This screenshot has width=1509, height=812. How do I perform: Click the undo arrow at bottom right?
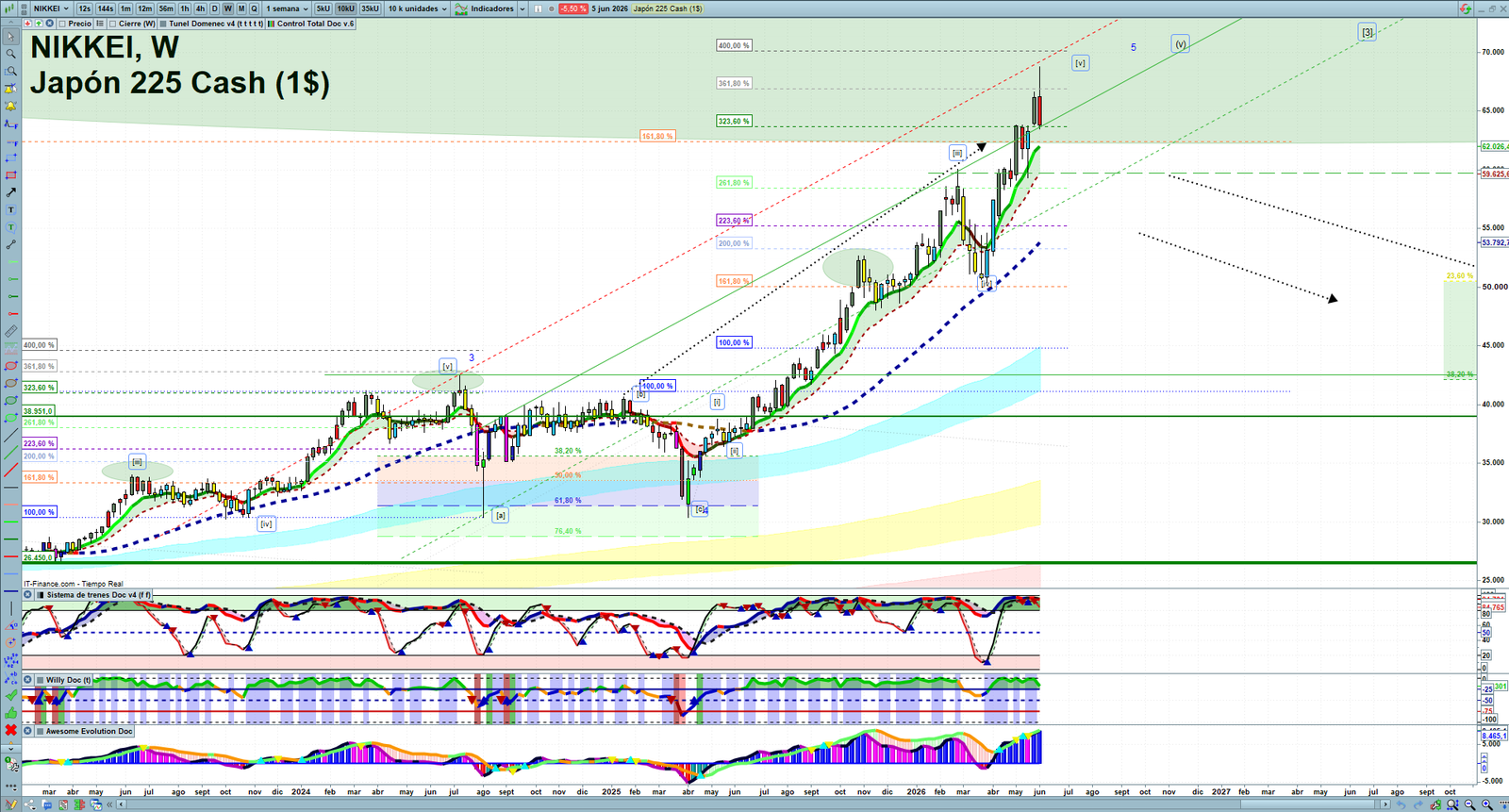click(1401, 804)
